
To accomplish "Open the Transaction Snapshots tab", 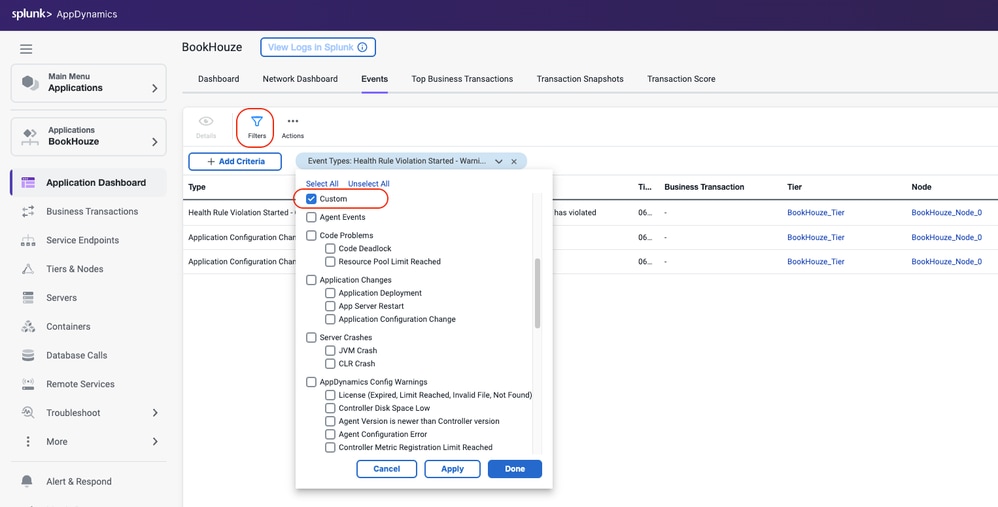I will pyautogui.click(x=580, y=79).
